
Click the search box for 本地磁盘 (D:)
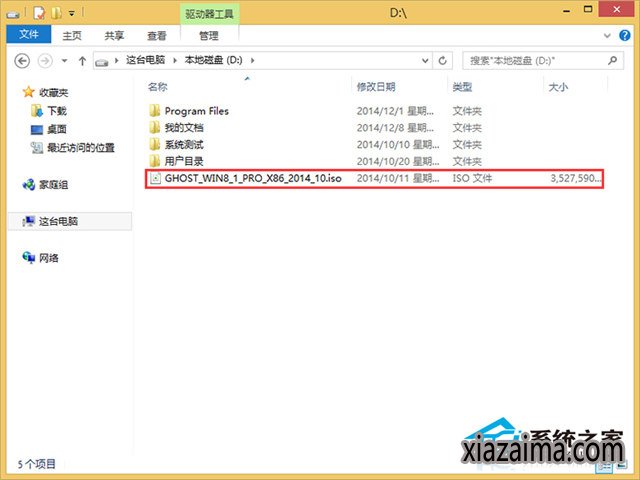point(543,61)
